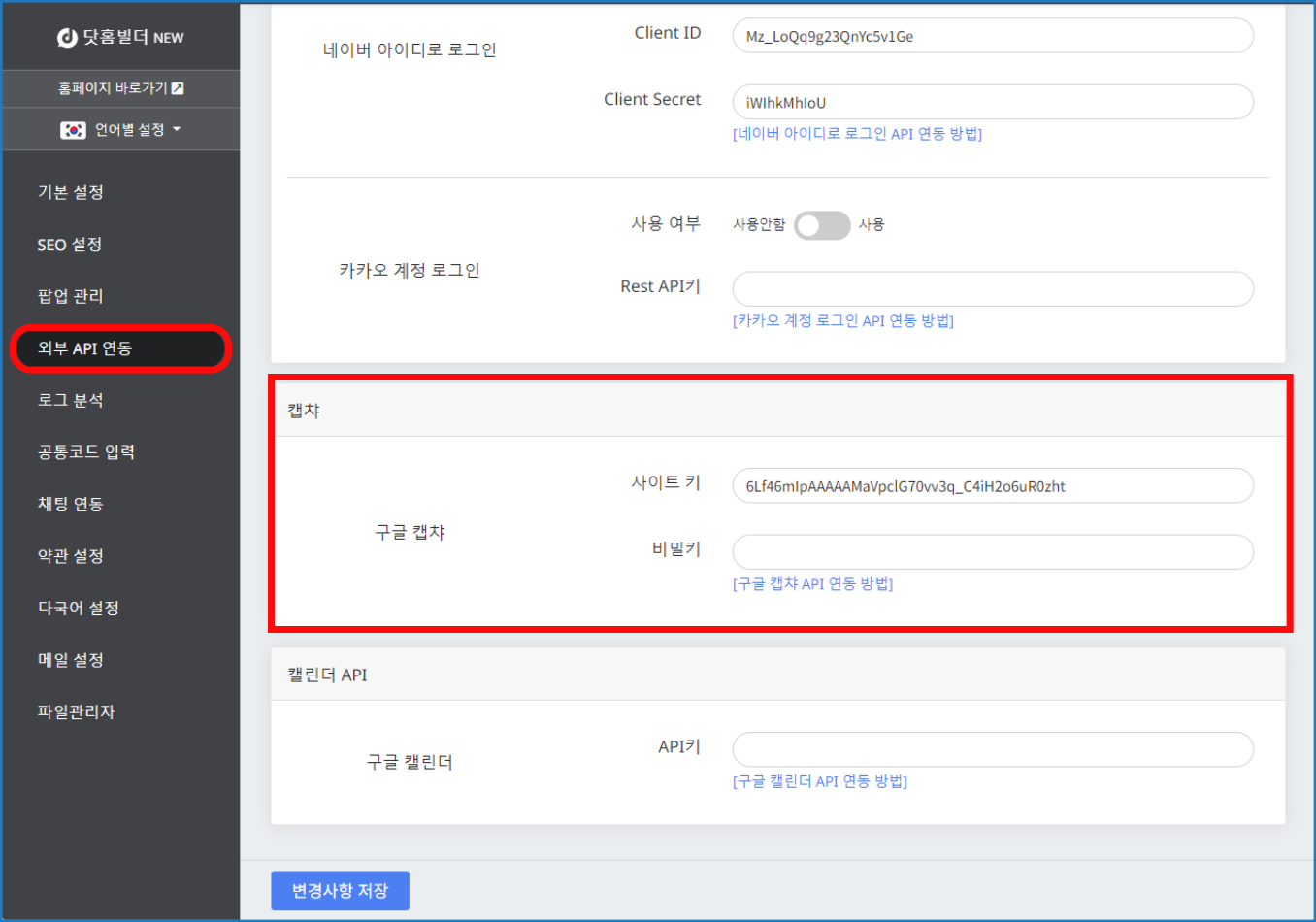Open the 로그 분석 menu
The image size is (1316, 922).
click(71, 400)
